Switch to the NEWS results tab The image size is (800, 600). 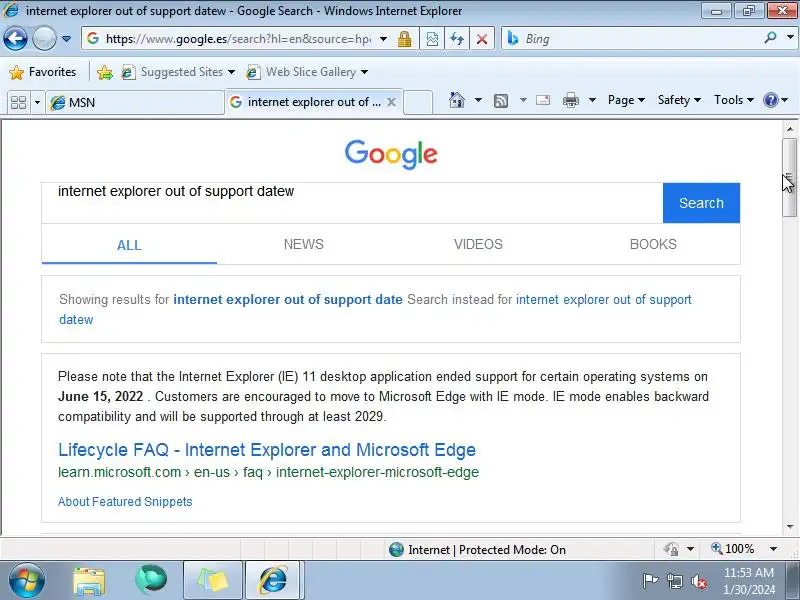coord(304,244)
